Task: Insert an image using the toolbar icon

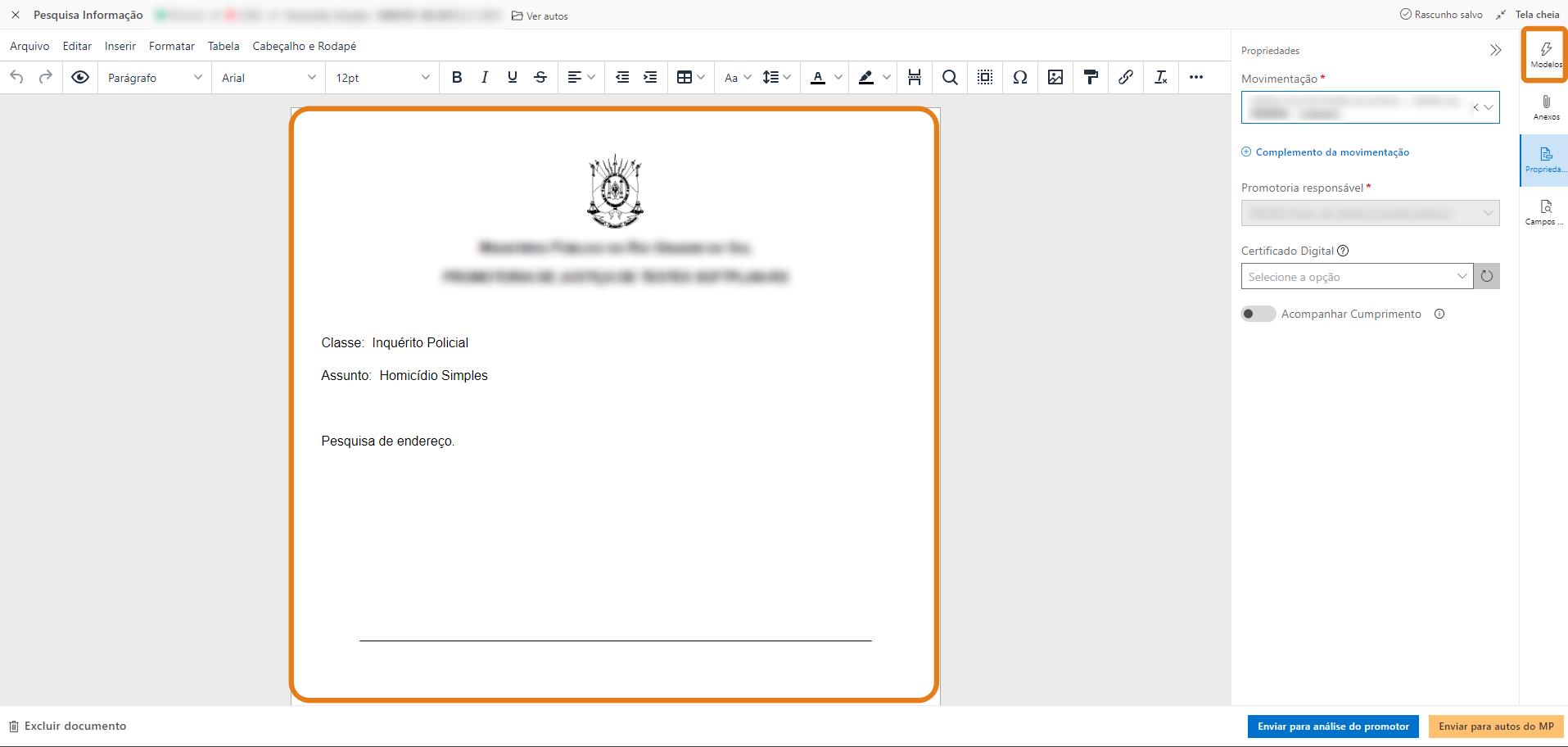Action: [x=1055, y=77]
